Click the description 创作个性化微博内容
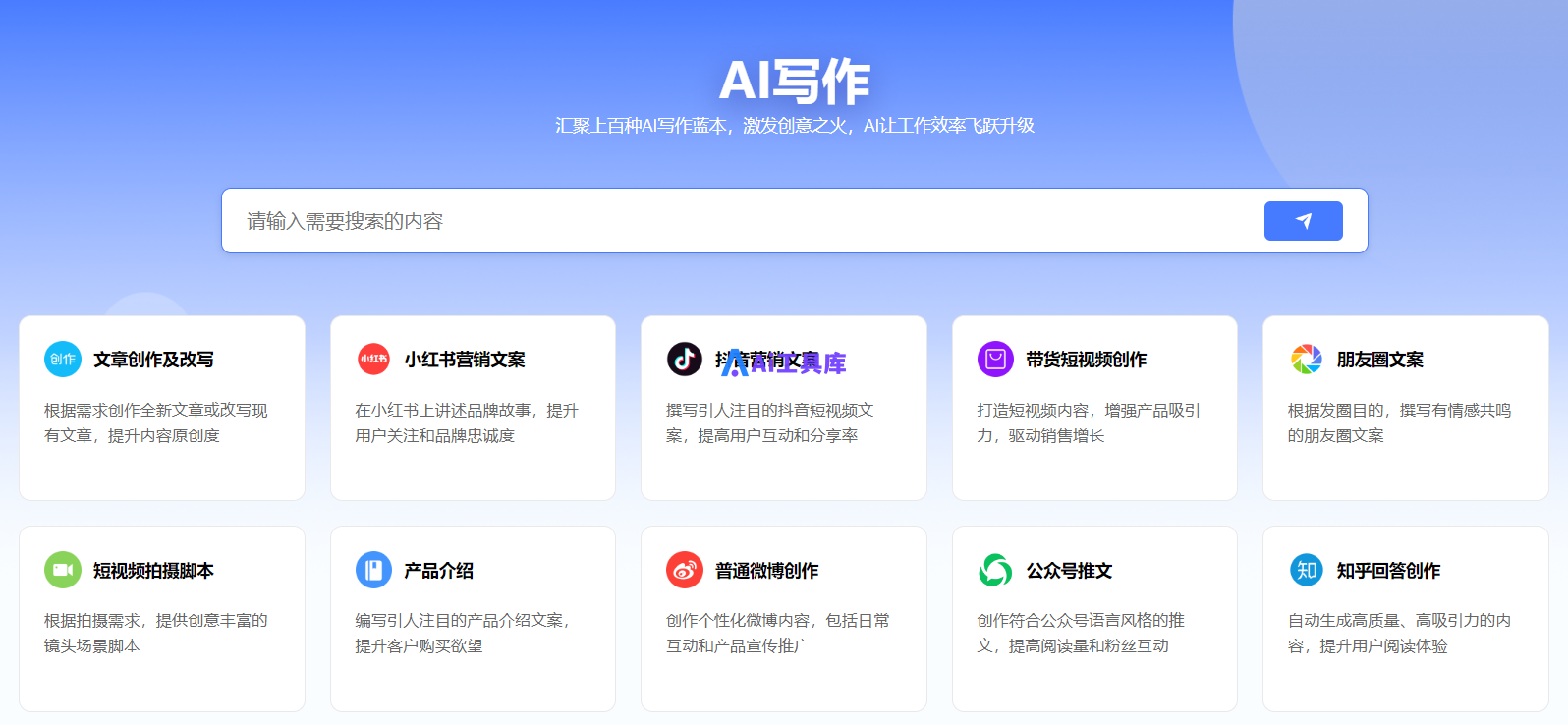Image resolution: width=1568 pixels, height=725 pixels. click(x=778, y=633)
